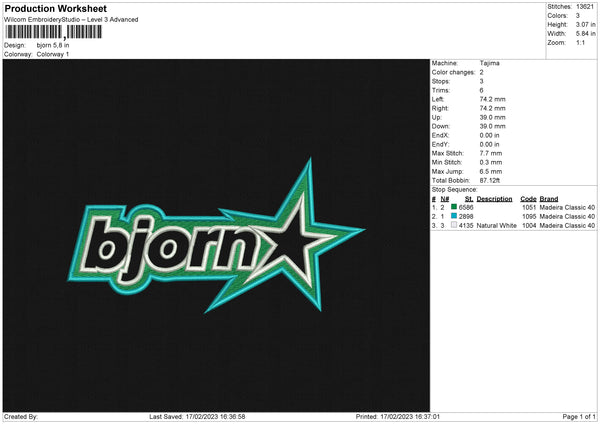The height and width of the screenshot is (424, 600).
Task: Click the Colorway 1 value
Action: tap(54, 54)
